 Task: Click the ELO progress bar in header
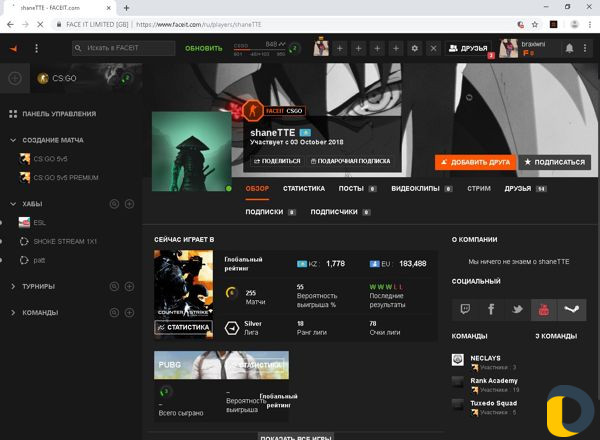259,49
